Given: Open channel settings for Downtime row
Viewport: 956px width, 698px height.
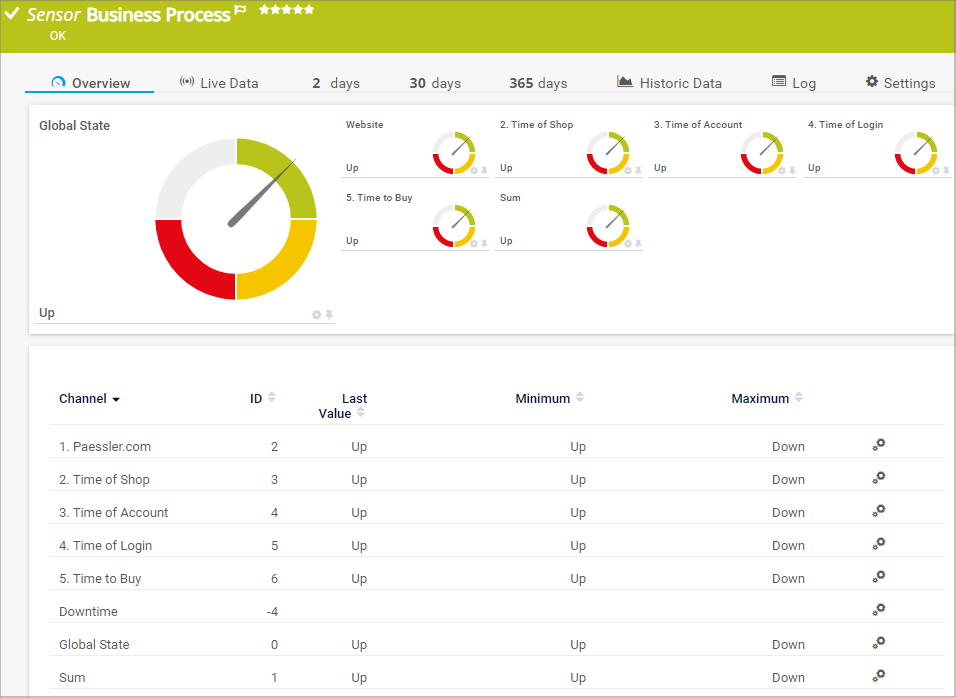Looking at the screenshot, I should click(878, 611).
